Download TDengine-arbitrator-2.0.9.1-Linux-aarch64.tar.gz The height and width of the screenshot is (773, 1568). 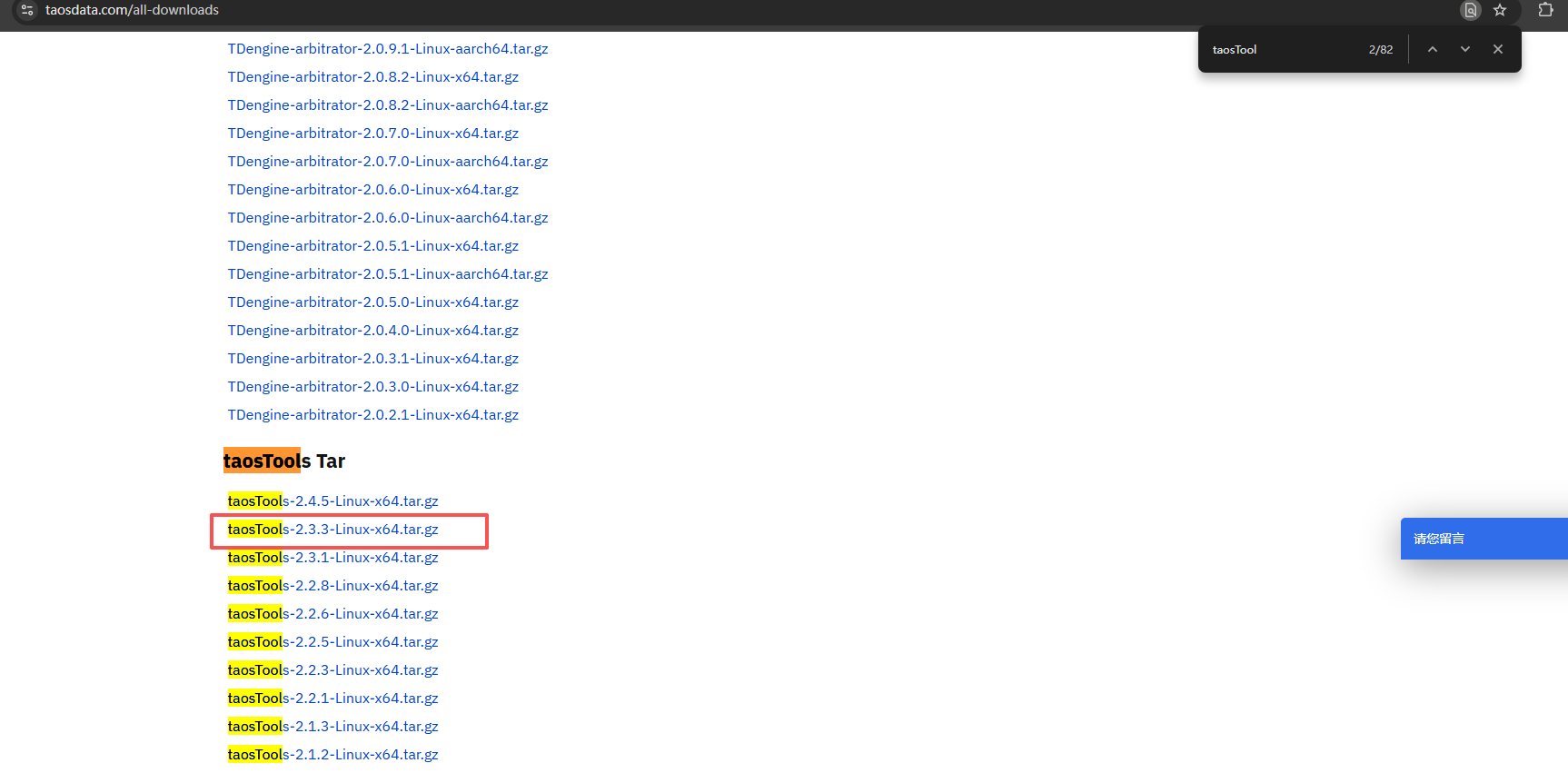click(x=388, y=49)
